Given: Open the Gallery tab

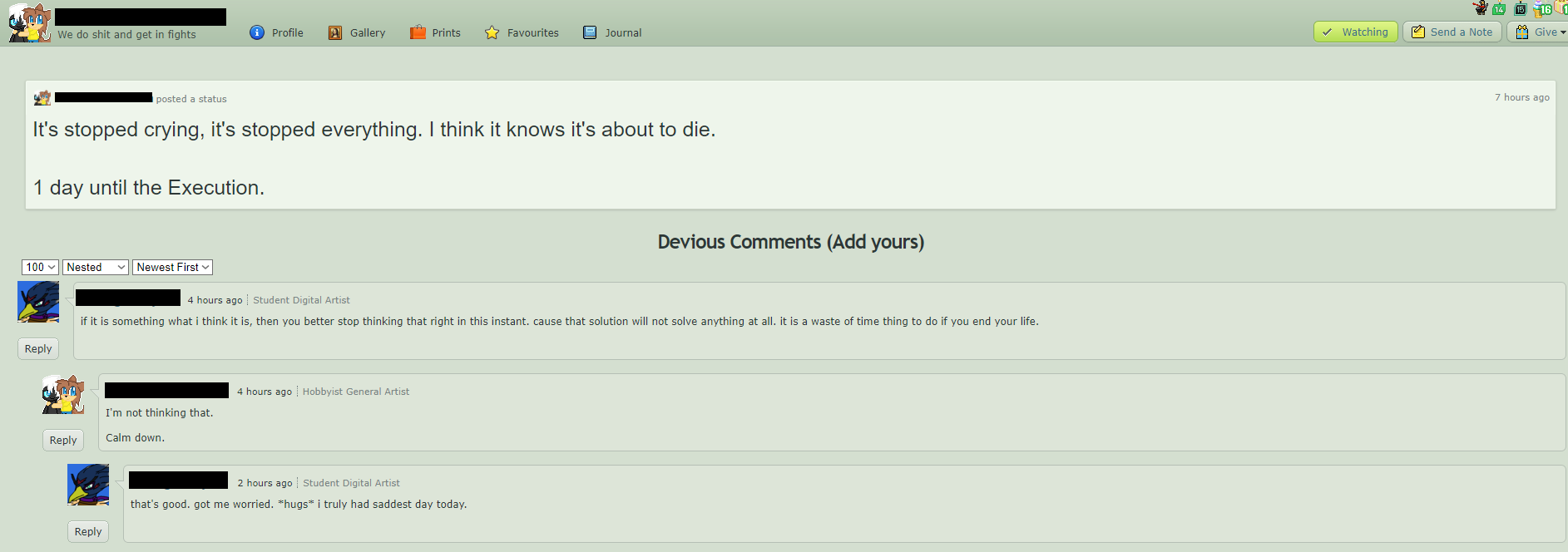Looking at the screenshot, I should point(357,32).
